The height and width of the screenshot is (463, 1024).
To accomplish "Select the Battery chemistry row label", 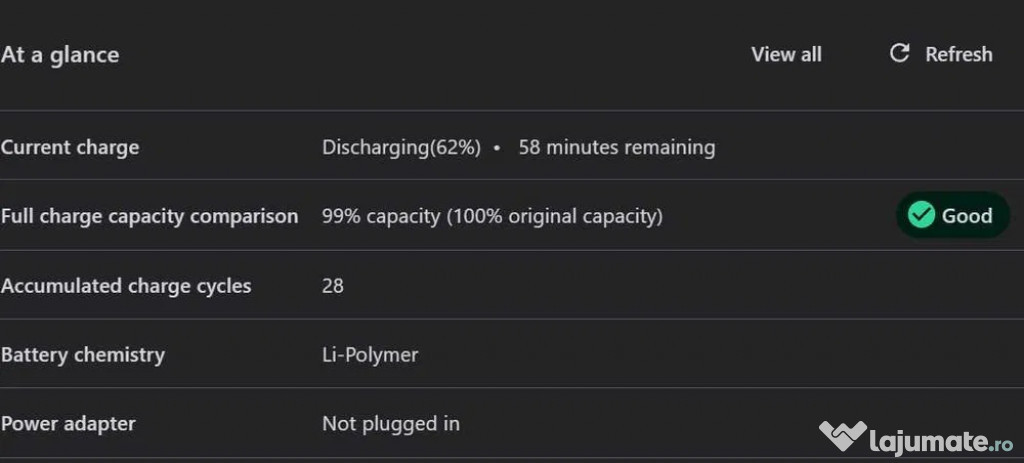I will tap(83, 355).
